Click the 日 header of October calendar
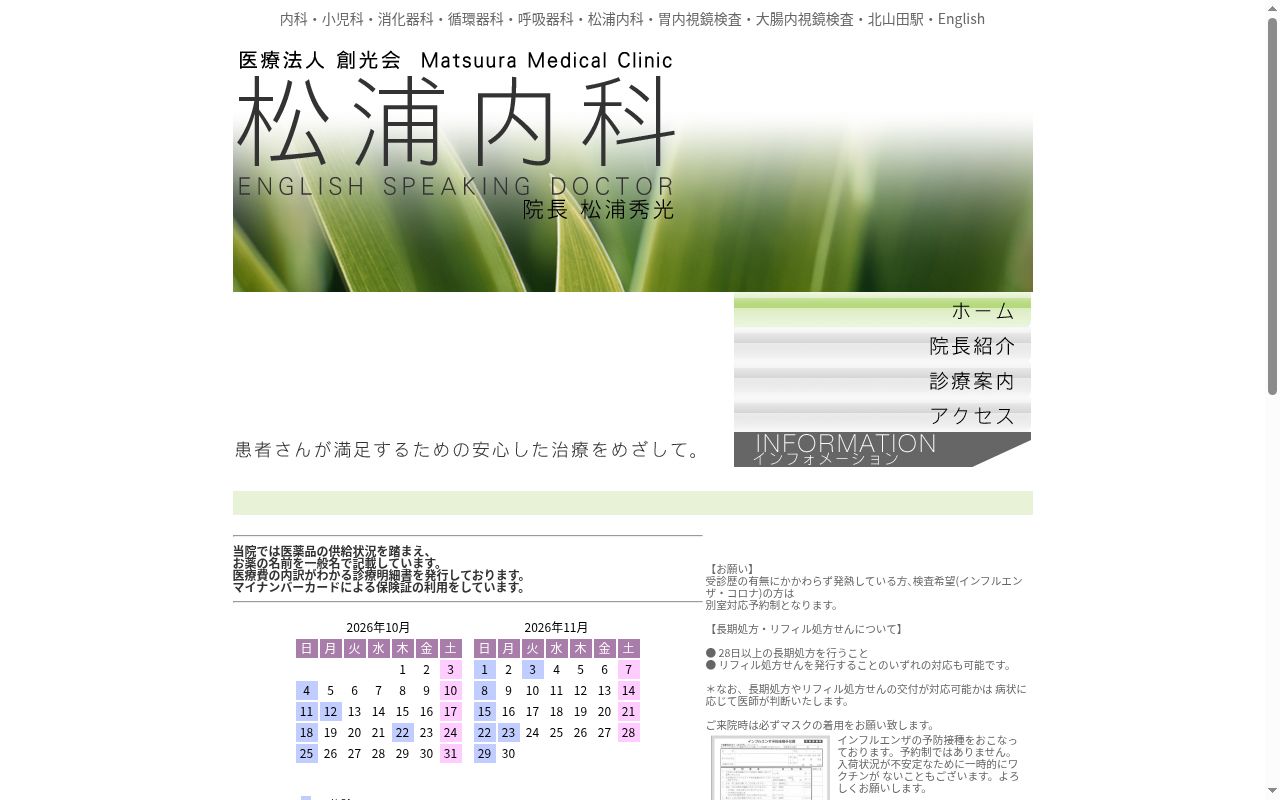1280x800 pixels. pyautogui.click(x=306, y=649)
